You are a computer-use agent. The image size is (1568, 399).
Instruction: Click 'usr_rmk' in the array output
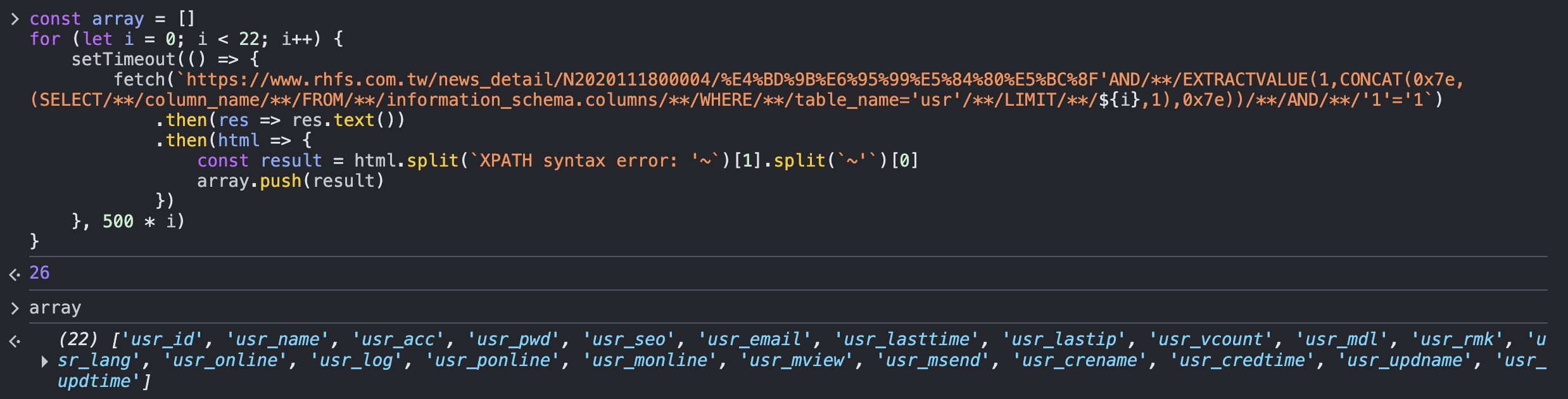(x=1457, y=339)
